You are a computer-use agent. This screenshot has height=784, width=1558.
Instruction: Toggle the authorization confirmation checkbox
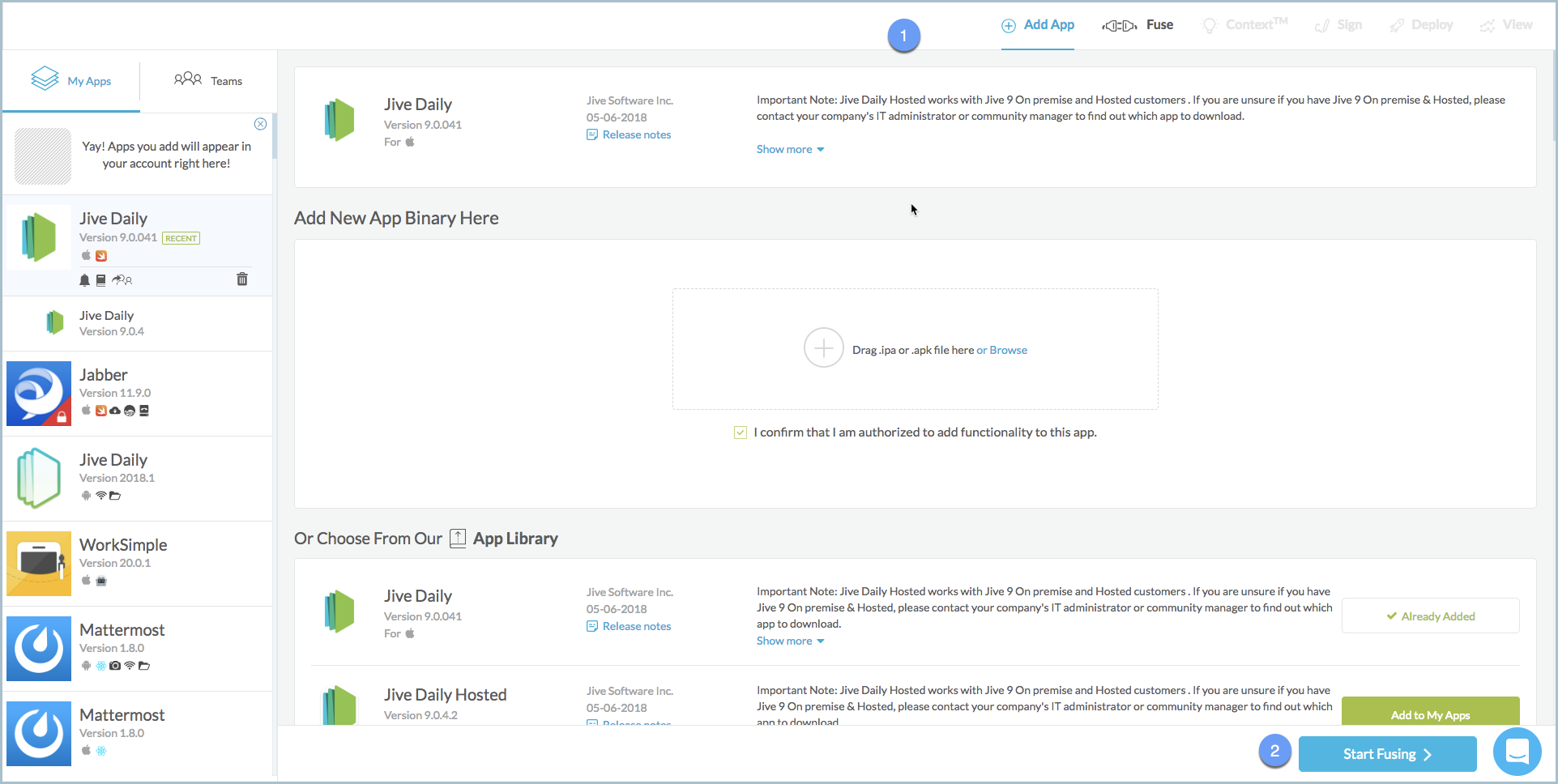[x=741, y=432]
